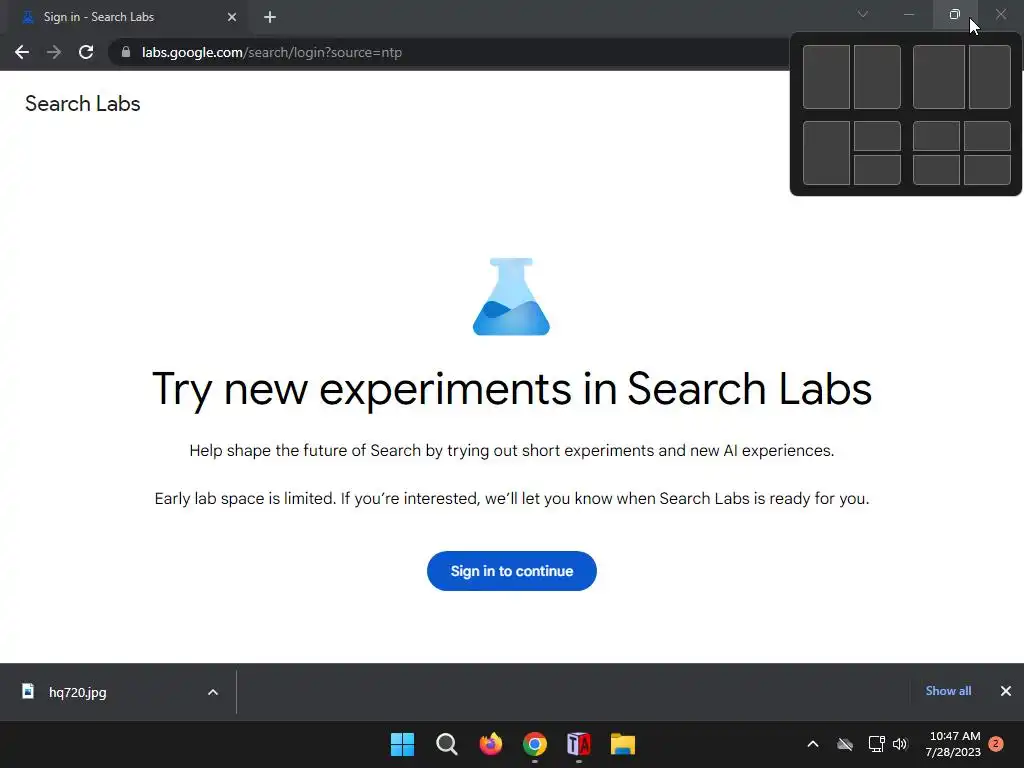Screen dimensions: 1024x768
Task: Click the Chrome taskbar icon
Action: tap(535, 744)
